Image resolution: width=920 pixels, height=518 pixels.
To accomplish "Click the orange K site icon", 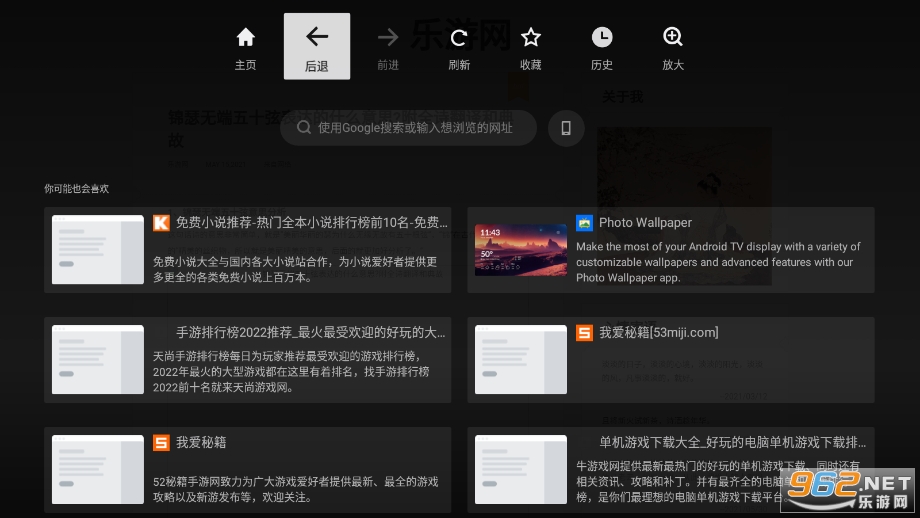I will click(161, 223).
